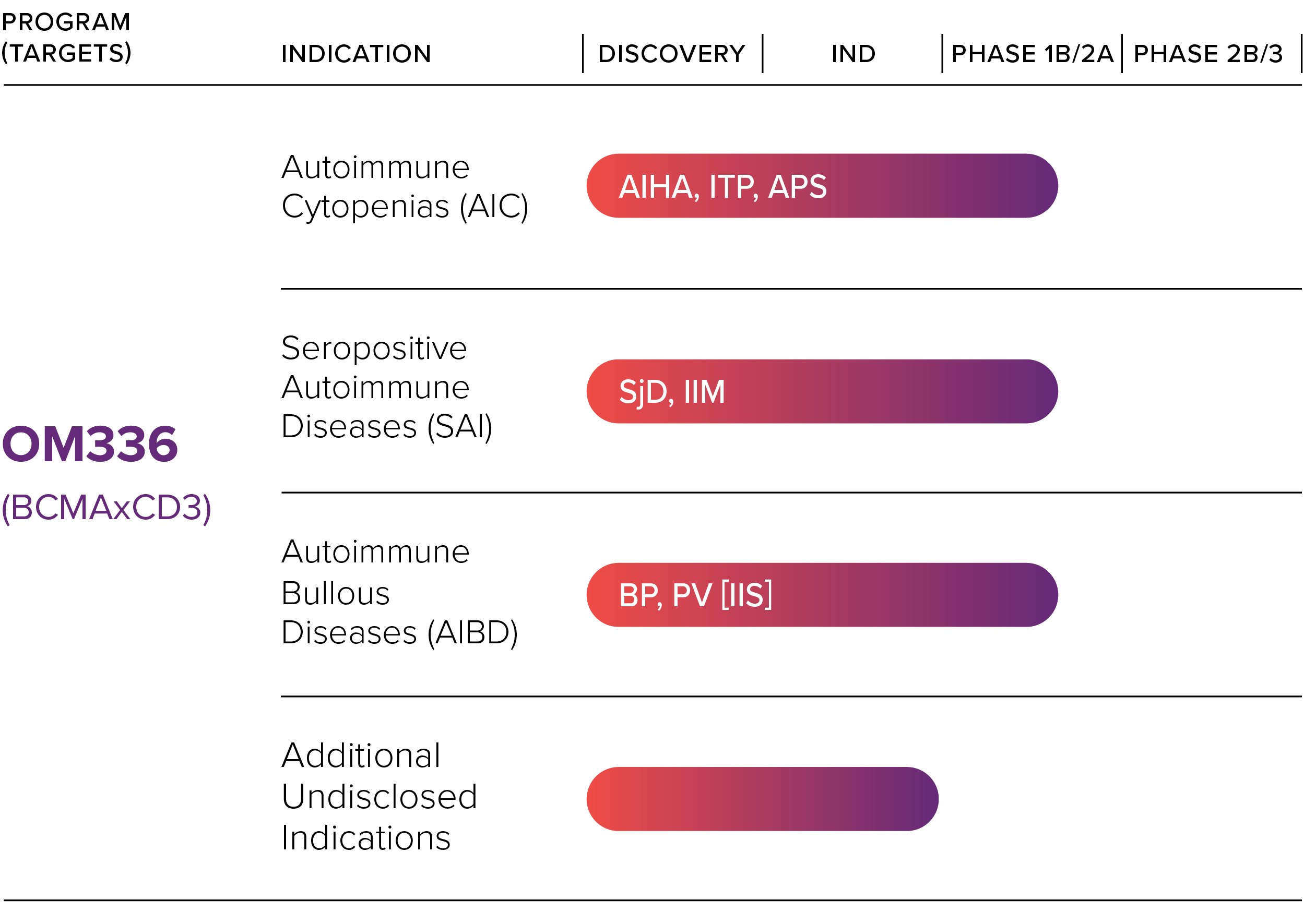Image resolution: width=1304 pixels, height=924 pixels.
Task: Click AIHA in the cytopenias progress bar
Action: 658,187
